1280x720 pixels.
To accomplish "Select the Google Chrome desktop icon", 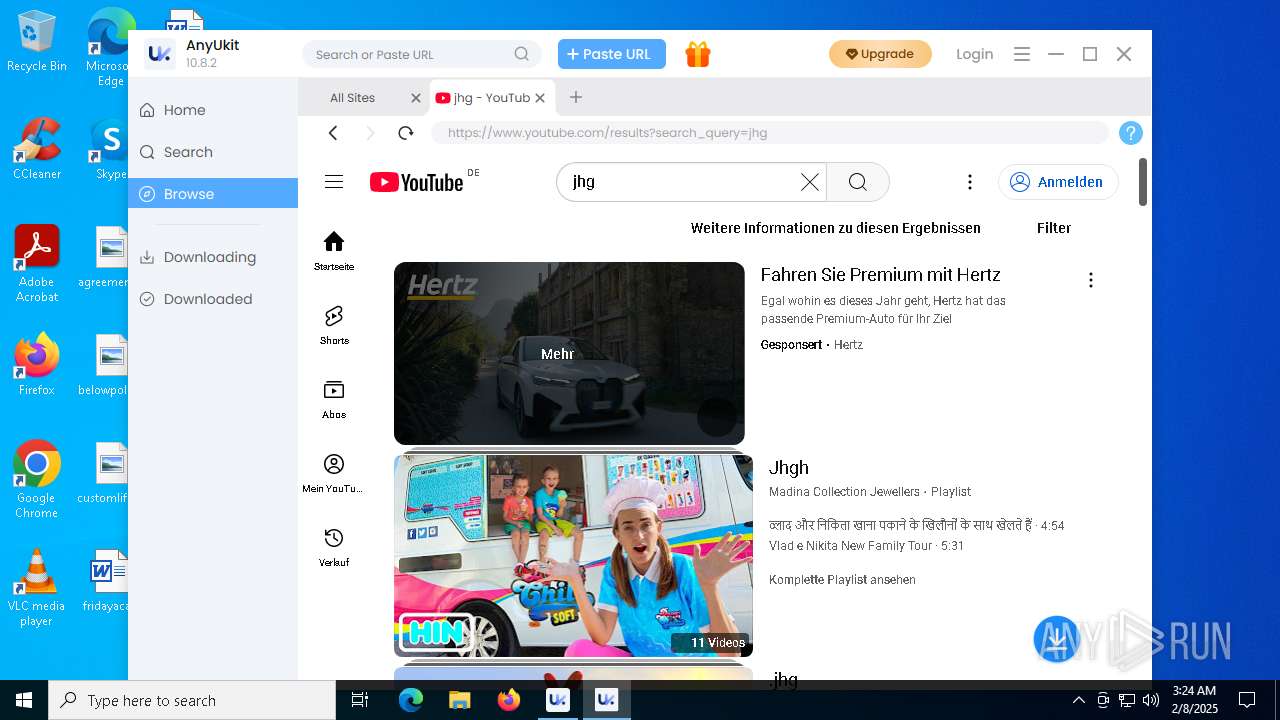I will pos(37,480).
